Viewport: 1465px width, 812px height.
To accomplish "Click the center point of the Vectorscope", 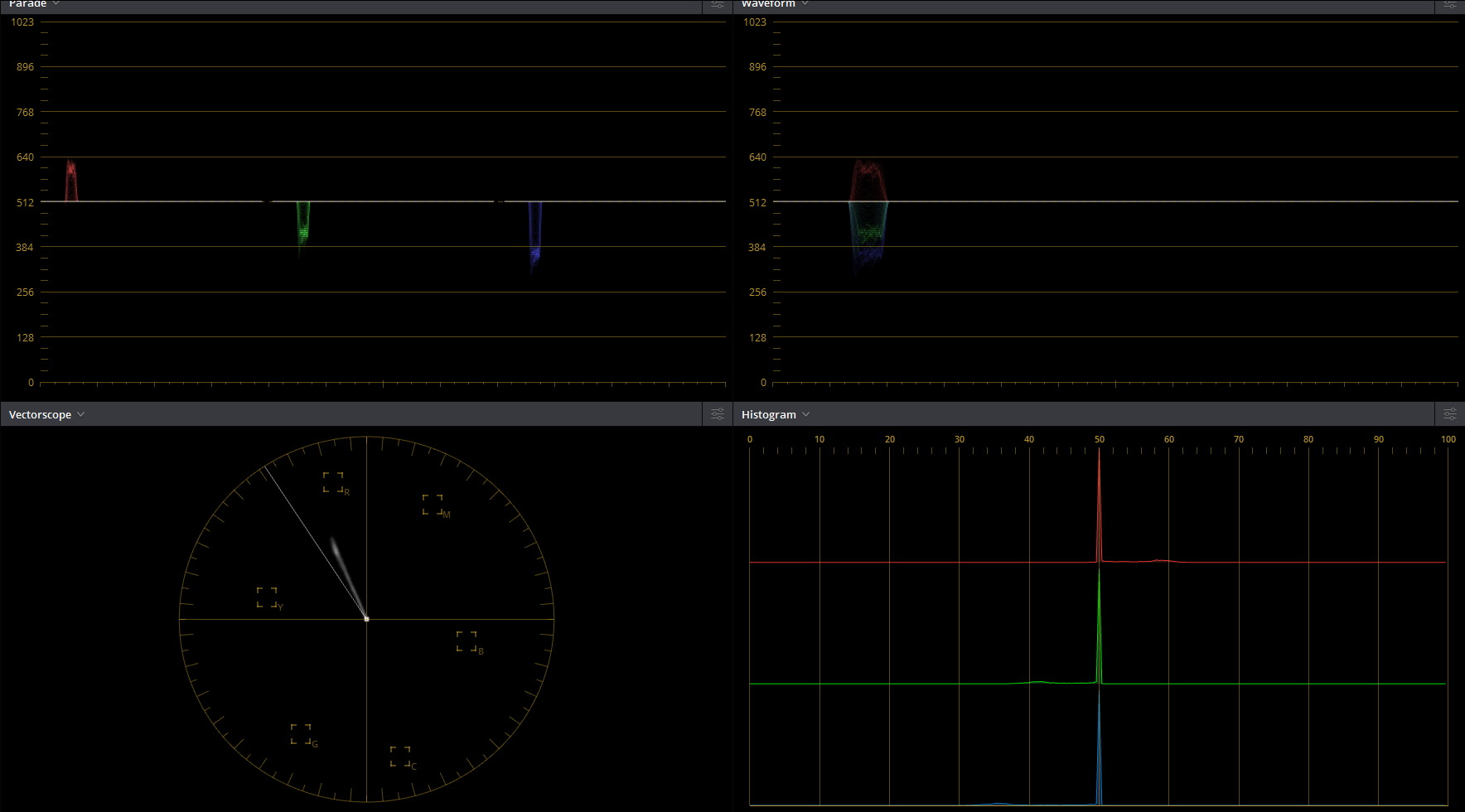I will (366, 619).
